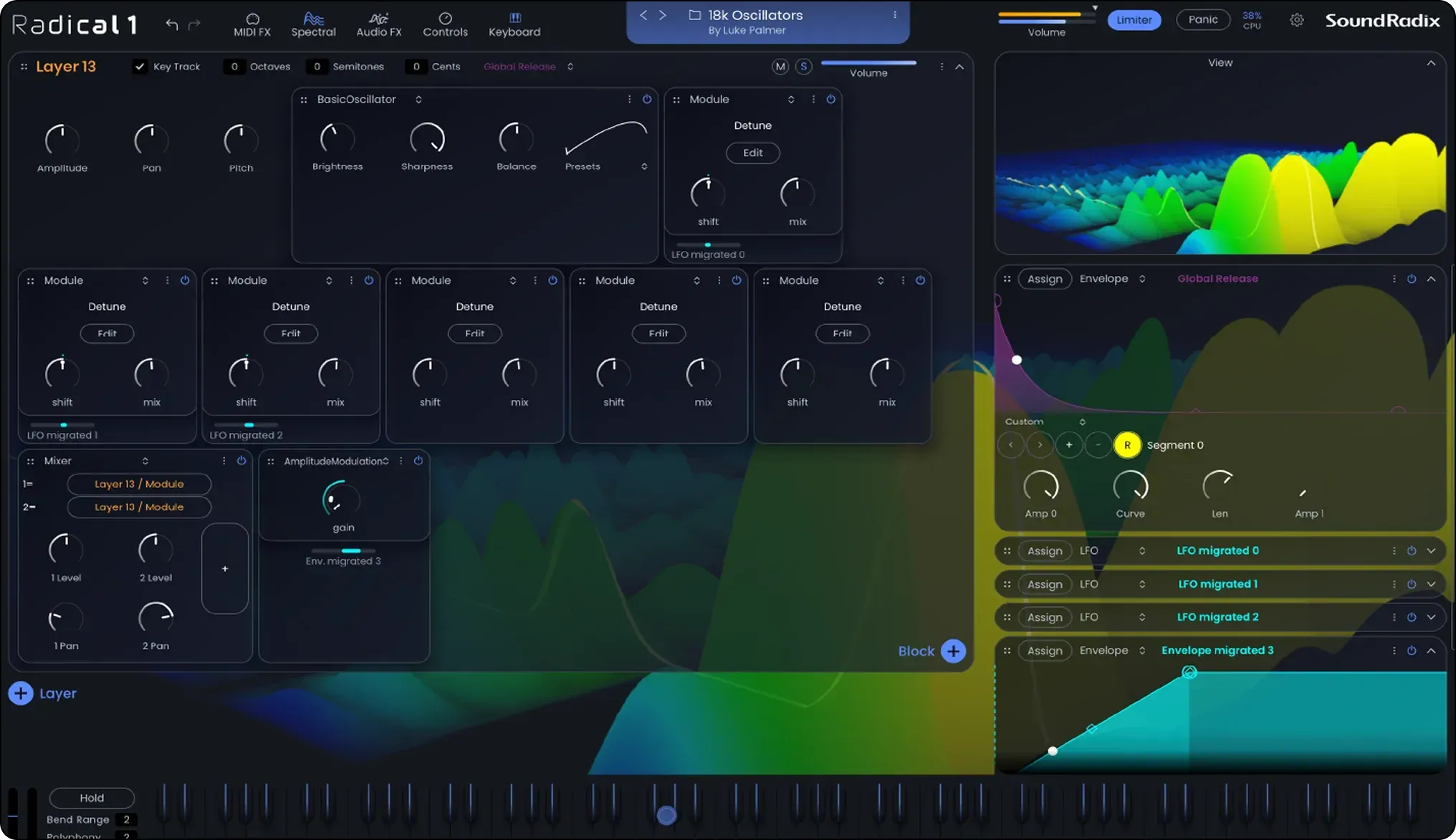Image resolution: width=1456 pixels, height=840 pixels.
Task: Open the Keyboard tab
Action: click(514, 24)
